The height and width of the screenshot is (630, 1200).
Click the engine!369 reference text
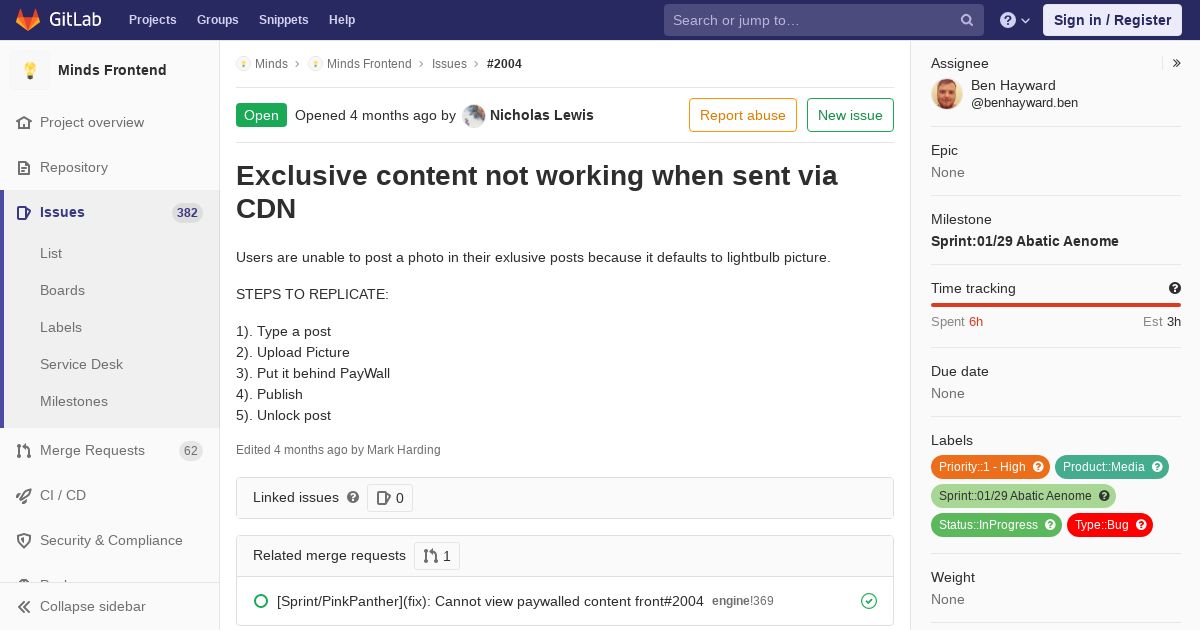coord(743,602)
